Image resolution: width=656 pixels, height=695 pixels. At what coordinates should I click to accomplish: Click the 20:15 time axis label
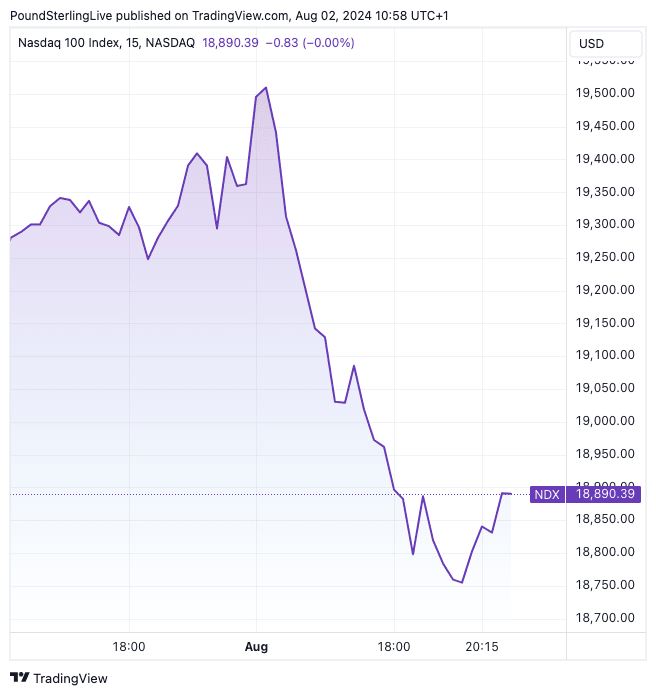pos(482,647)
